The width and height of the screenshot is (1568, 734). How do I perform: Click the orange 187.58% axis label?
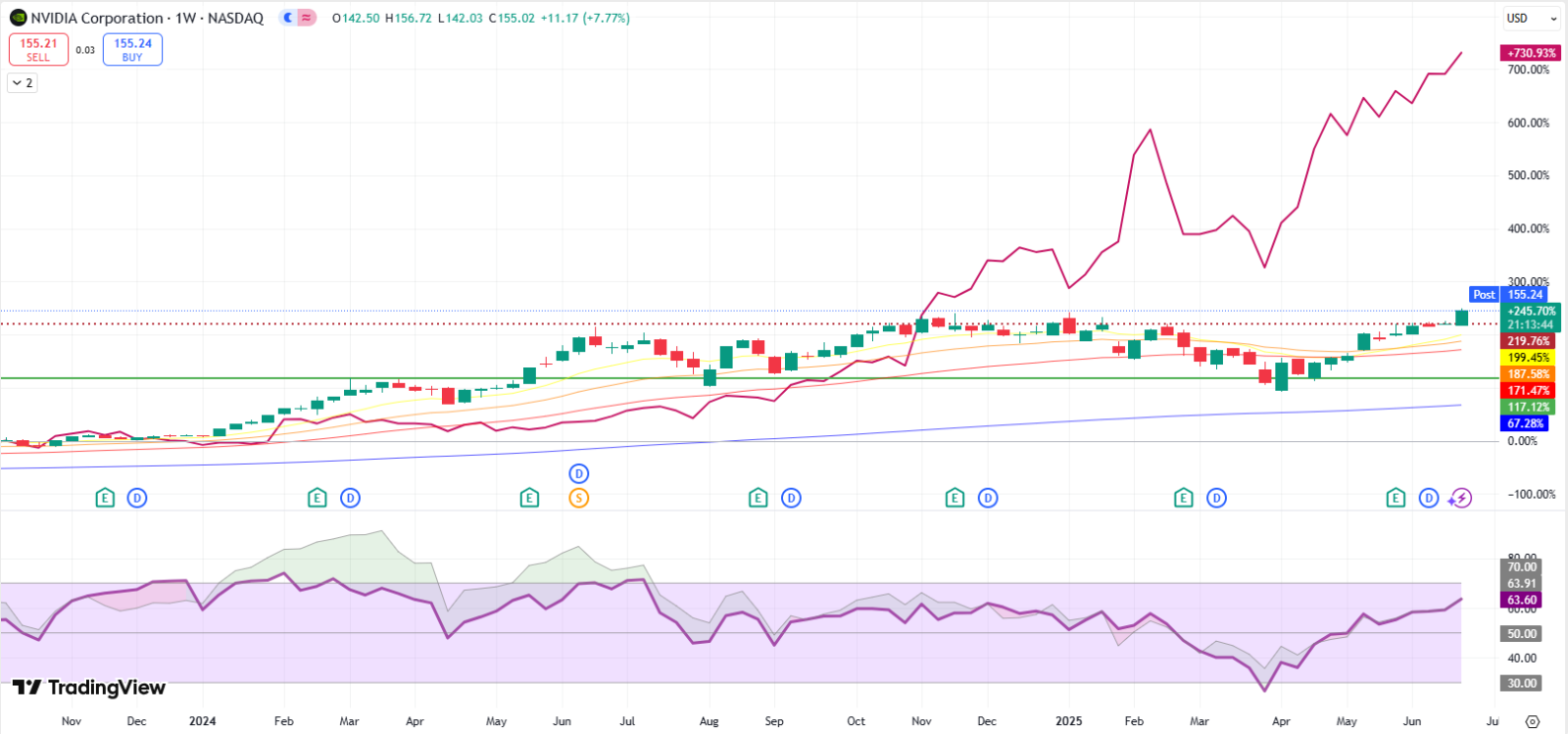(1528, 374)
